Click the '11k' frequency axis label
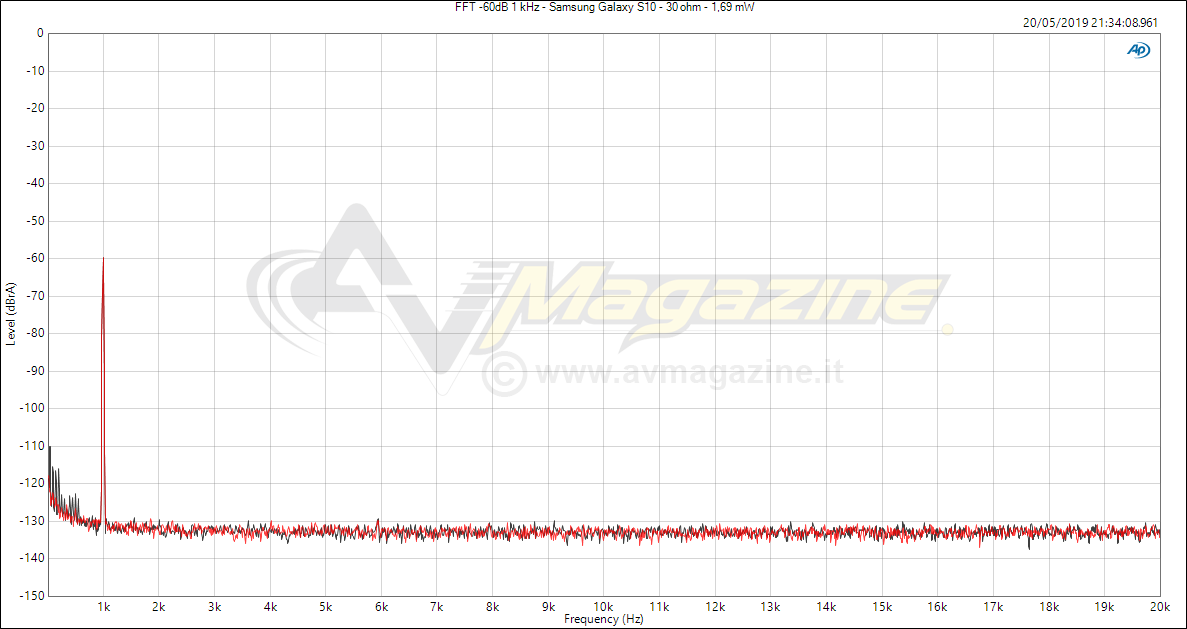 coord(659,607)
